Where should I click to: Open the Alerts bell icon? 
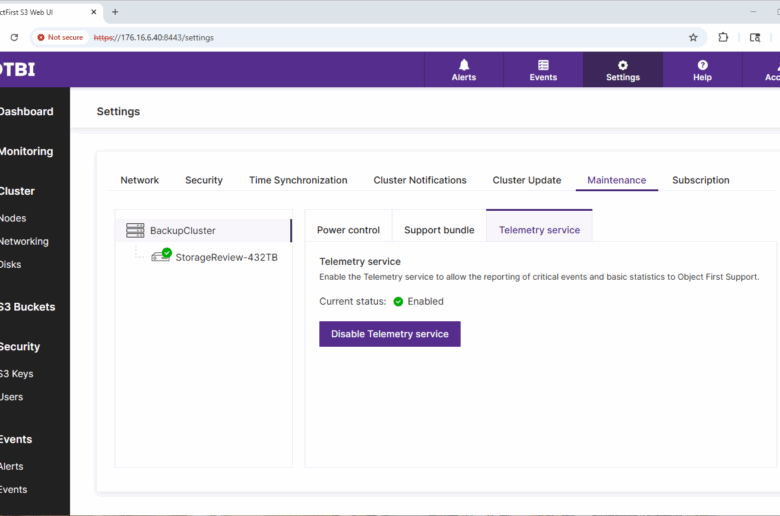(463, 65)
